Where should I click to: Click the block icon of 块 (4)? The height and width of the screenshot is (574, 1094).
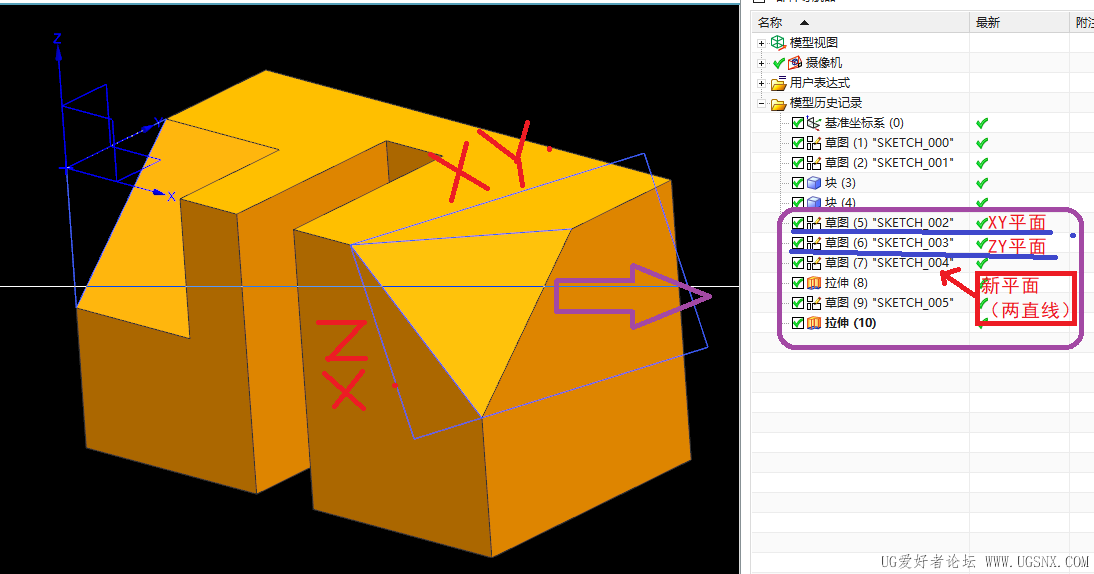coord(814,202)
